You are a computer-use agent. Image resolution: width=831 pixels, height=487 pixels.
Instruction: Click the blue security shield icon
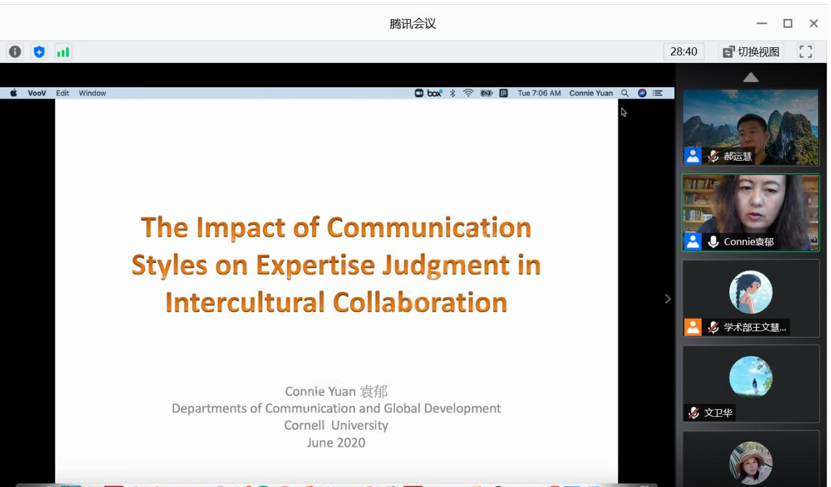tap(39, 52)
